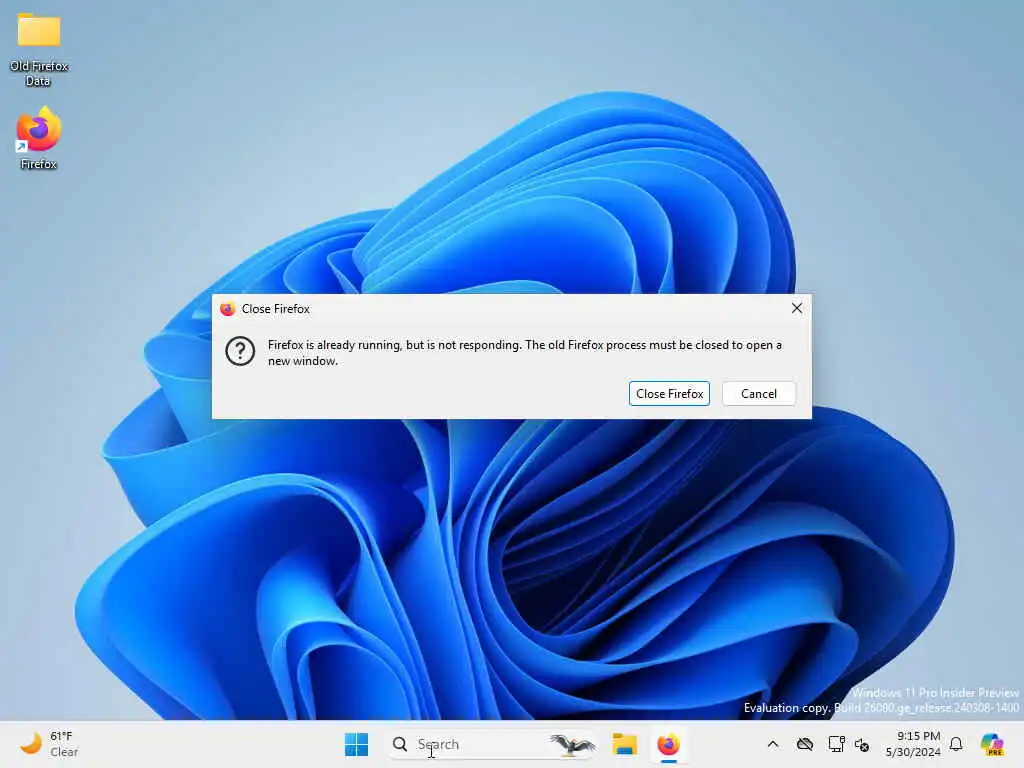Open the Windows Start menu
The image size is (1024, 768).
(x=357, y=744)
